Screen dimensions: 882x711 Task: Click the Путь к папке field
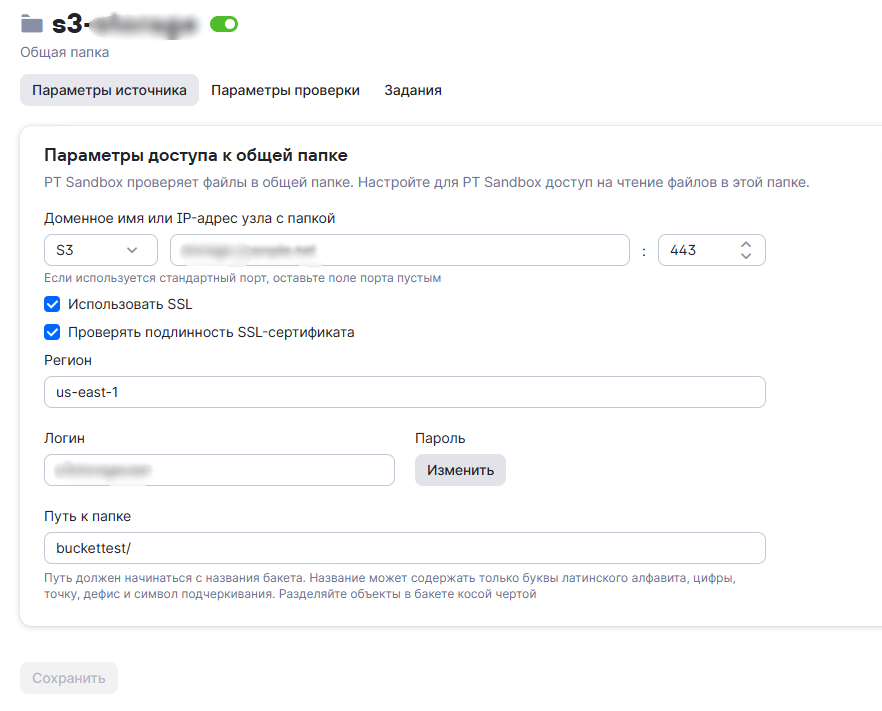click(405, 548)
